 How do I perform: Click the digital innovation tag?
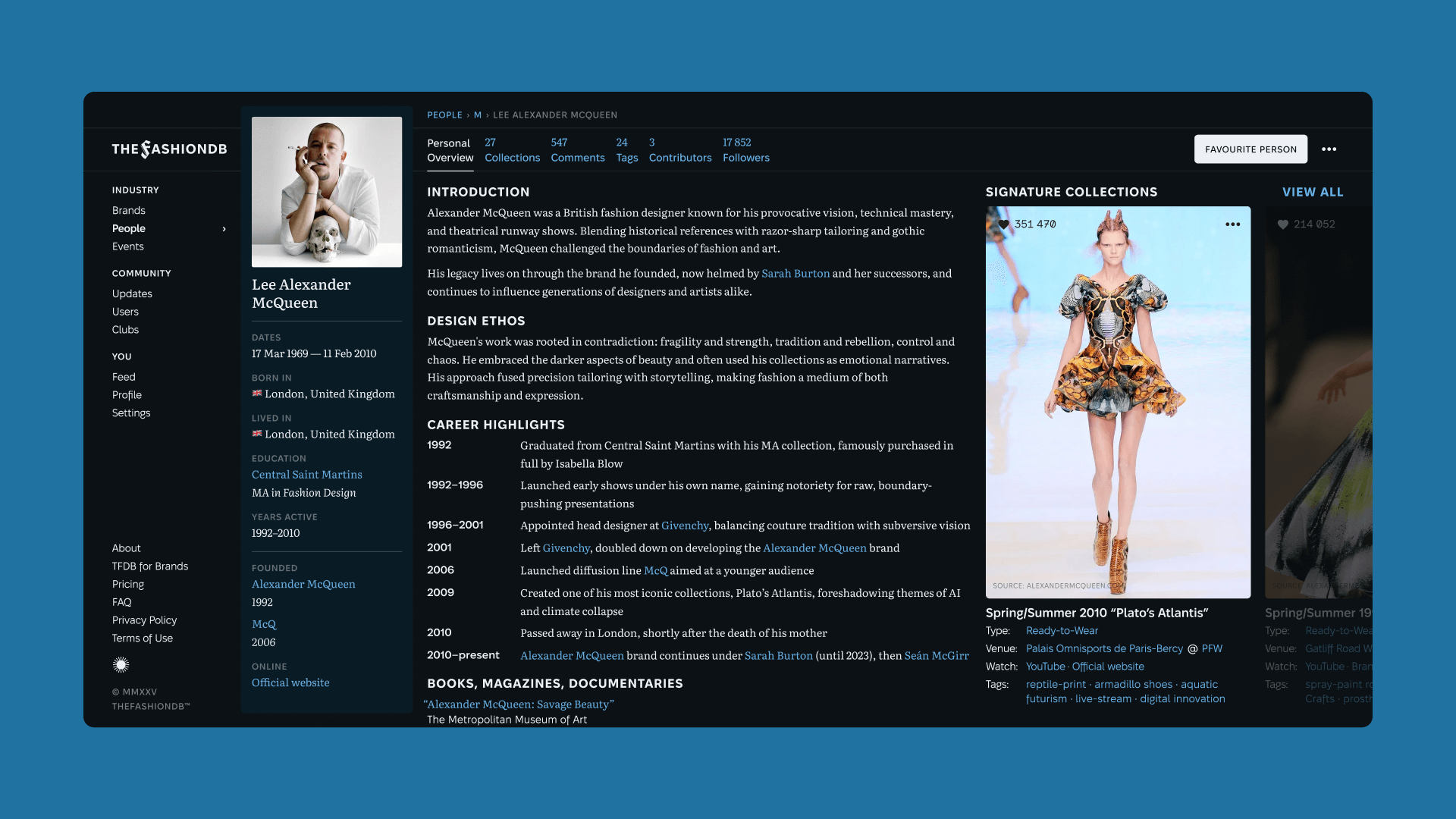coord(1182,699)
